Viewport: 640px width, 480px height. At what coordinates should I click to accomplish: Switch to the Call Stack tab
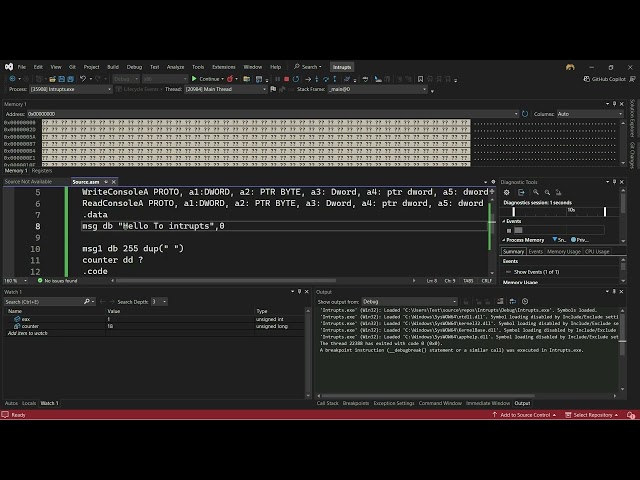click(x=328, y=403)
